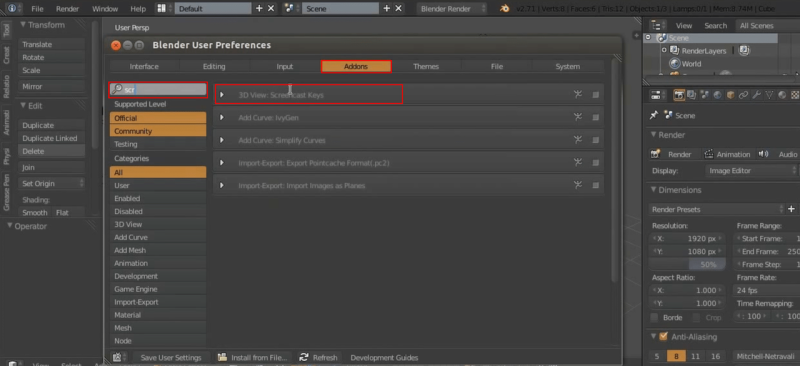The image size is (800, 366).
Task: Expand the Export Pointcache Format entry
Action: tap(222, 163)
